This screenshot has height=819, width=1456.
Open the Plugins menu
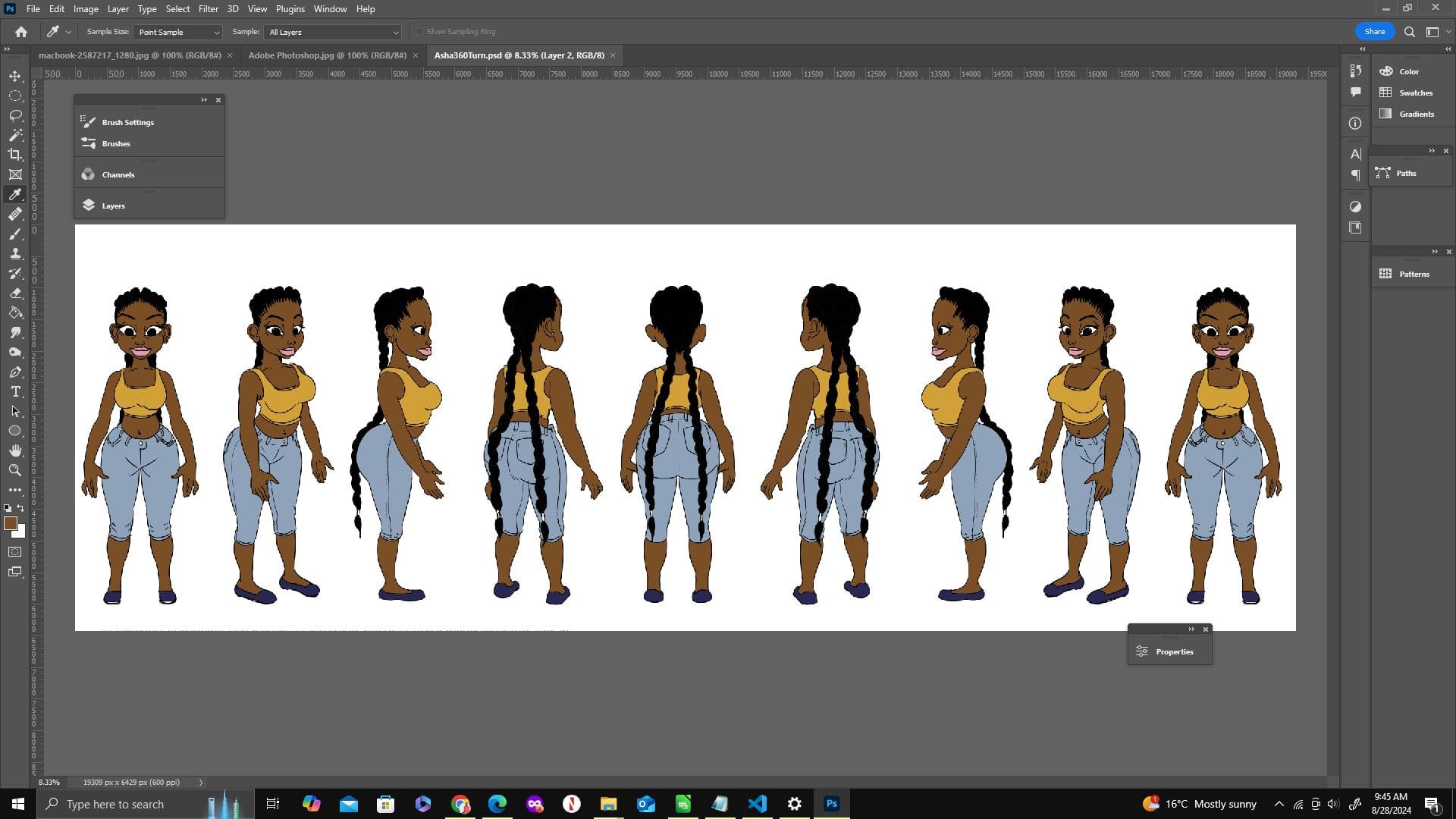point(290,9)
